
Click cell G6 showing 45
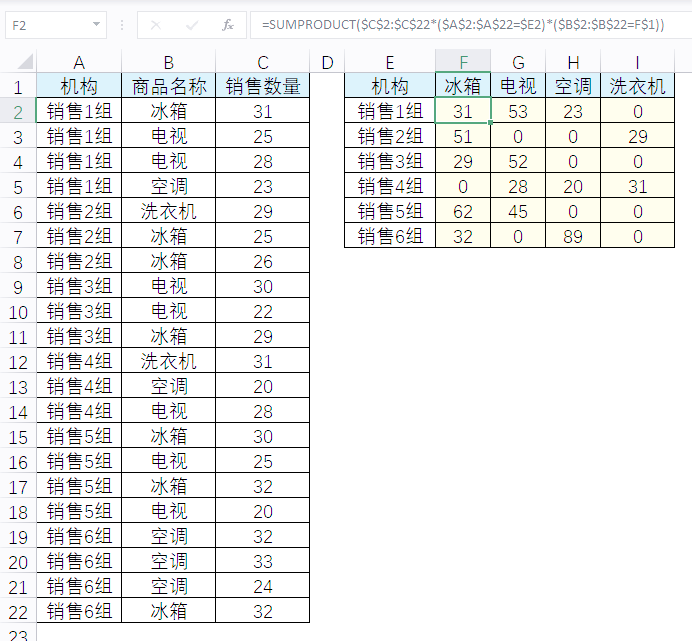click(518, 211)
